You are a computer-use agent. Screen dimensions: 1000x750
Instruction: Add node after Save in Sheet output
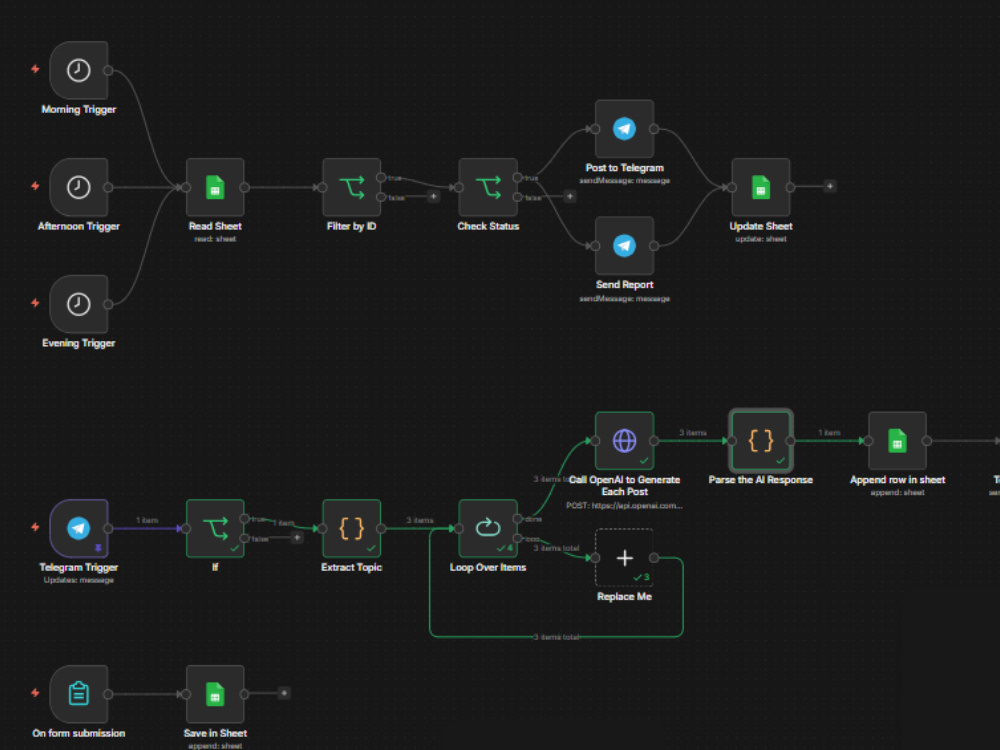(x=284, y=693)
